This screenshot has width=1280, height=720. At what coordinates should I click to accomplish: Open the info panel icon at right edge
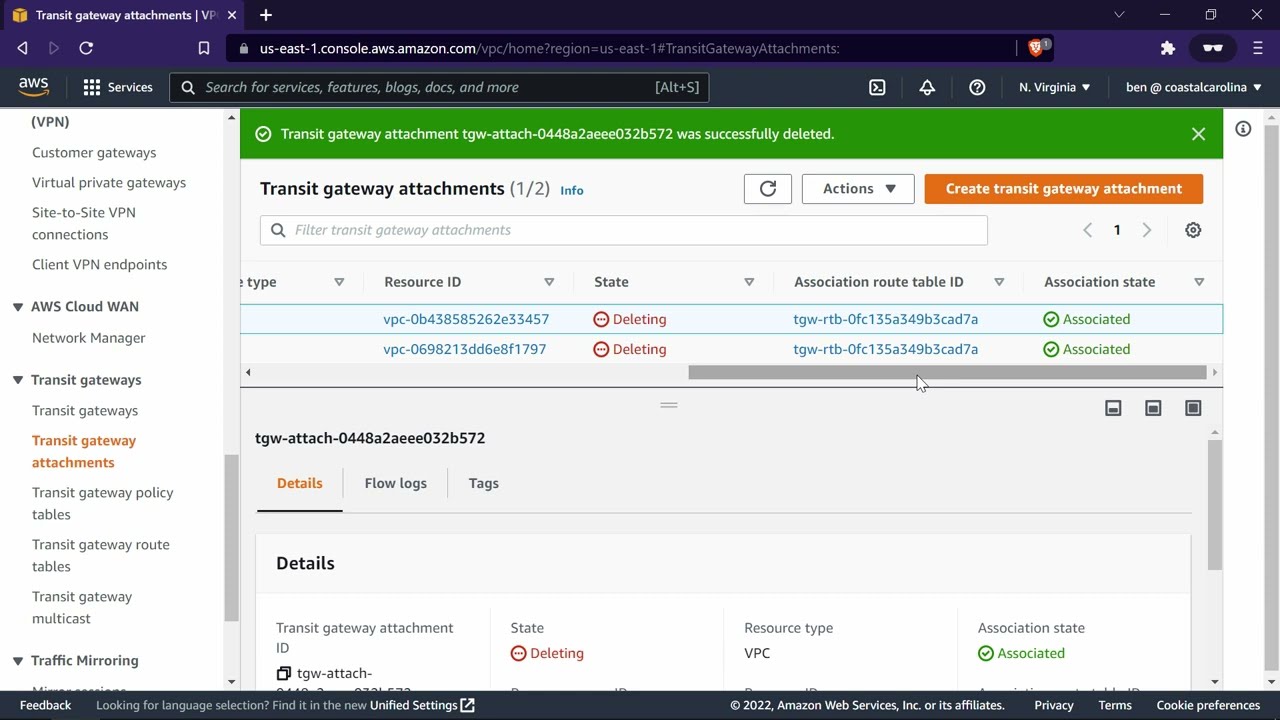pos(1243,129)
